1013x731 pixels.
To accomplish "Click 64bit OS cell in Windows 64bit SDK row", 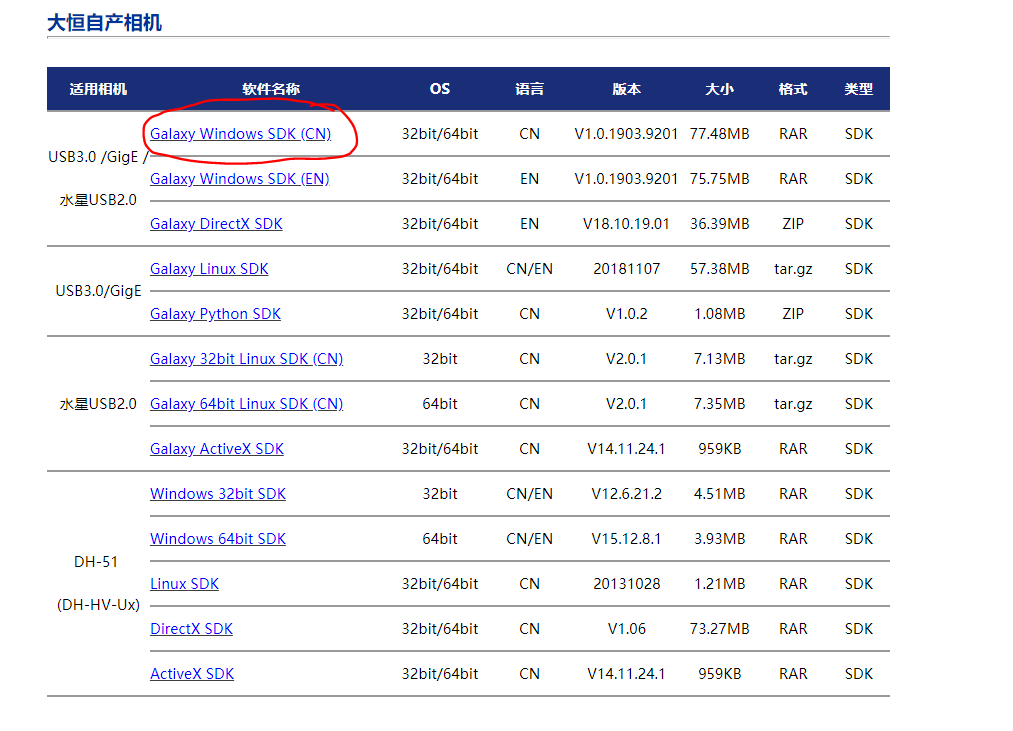I will point(440,539).
